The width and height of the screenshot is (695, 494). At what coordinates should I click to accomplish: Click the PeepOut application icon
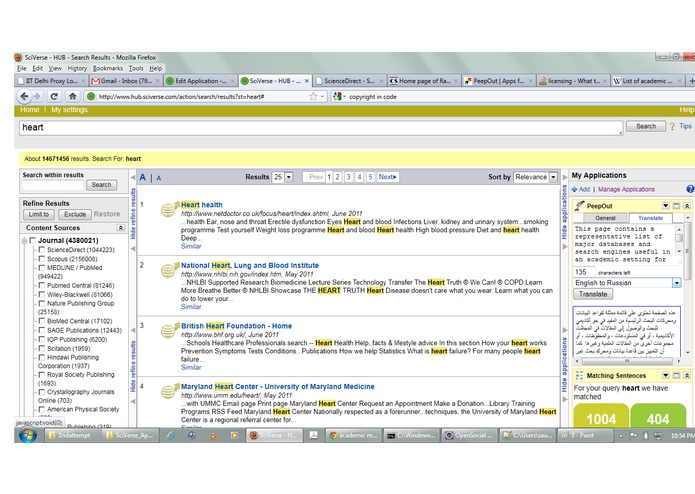tap(579, 206)
